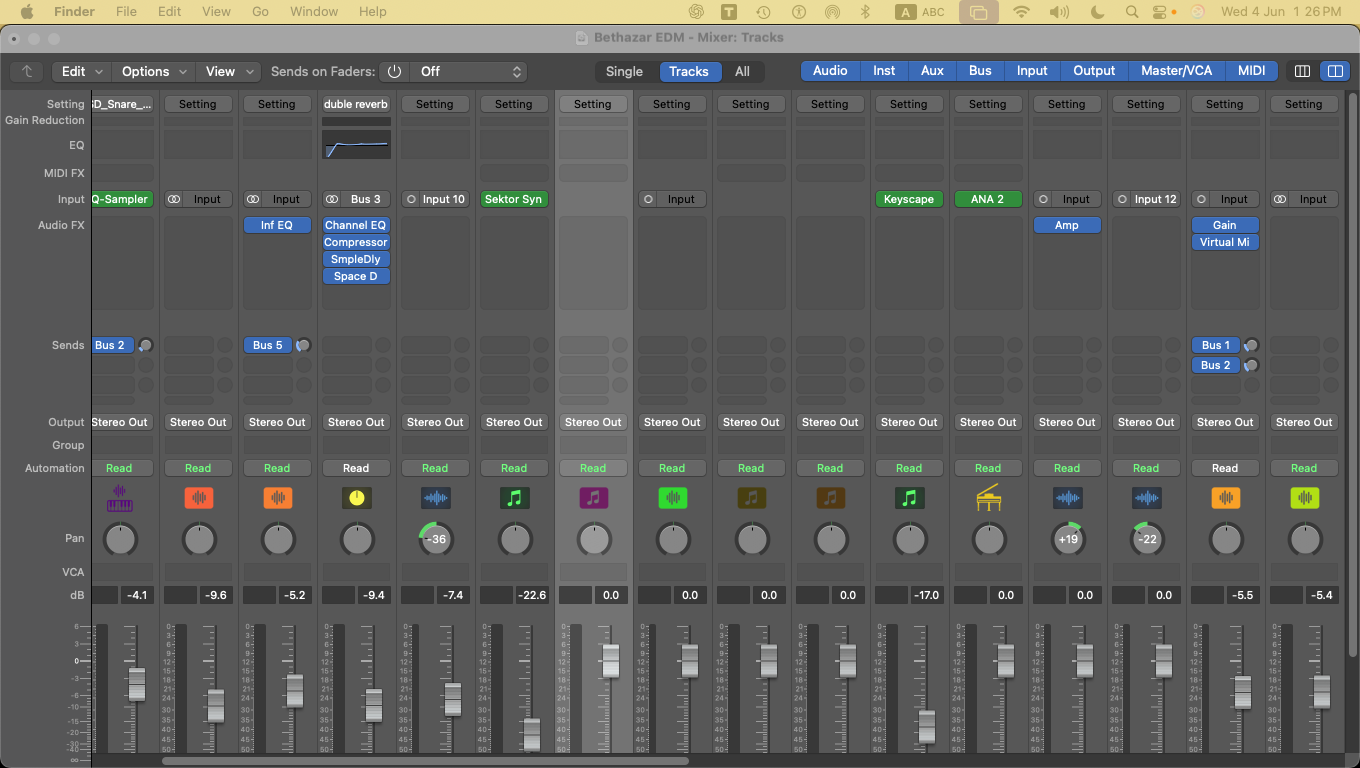Screen dimensions: 1360x768
Task: Click the Bluetooth menu bar icon
Action: 865,12
